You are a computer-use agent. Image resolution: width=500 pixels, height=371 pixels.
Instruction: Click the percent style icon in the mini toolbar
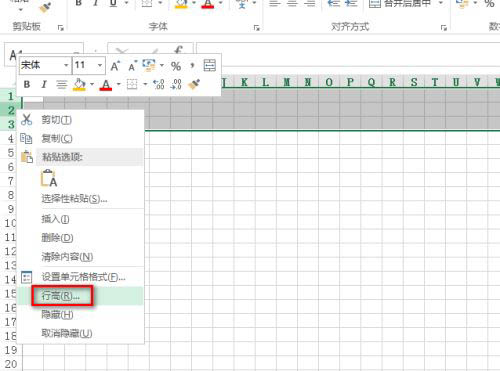tap(176, 66)
